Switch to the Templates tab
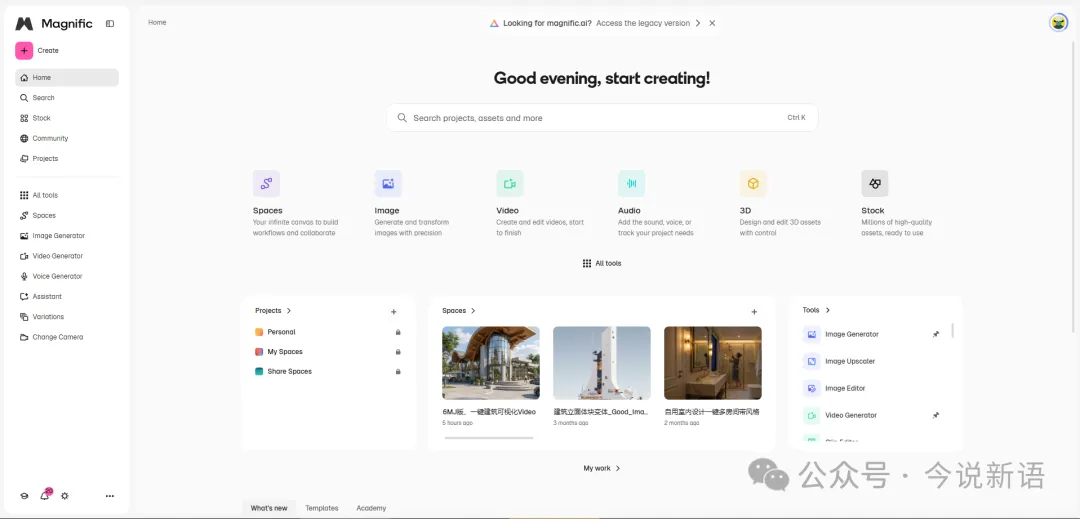This screenshot has height=519, width=1080. tap(322, 508)
